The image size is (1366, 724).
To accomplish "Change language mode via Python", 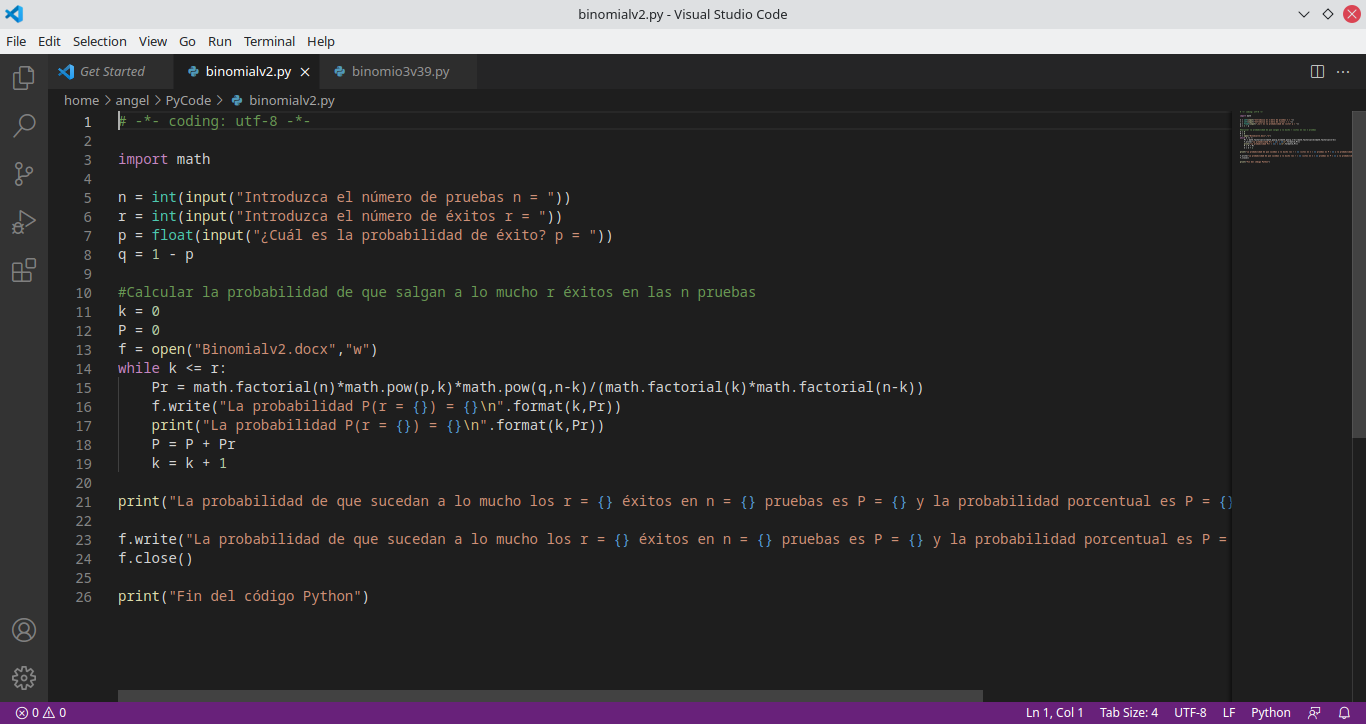I will 1271,713.
